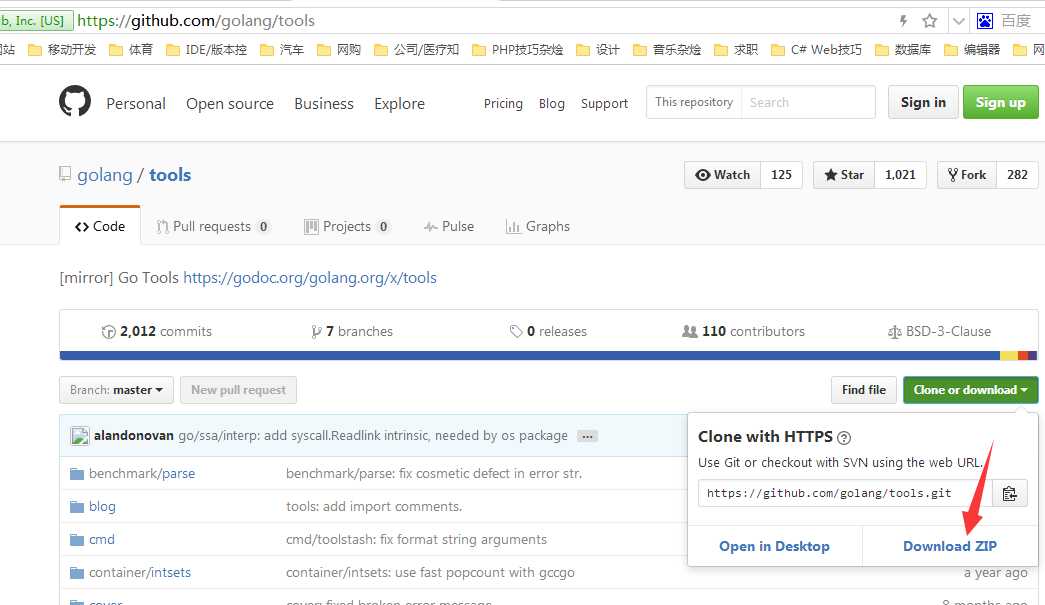Expand address bar dropdown arrow
This screenshot has width=1045, height=605.
click(958, 21)
